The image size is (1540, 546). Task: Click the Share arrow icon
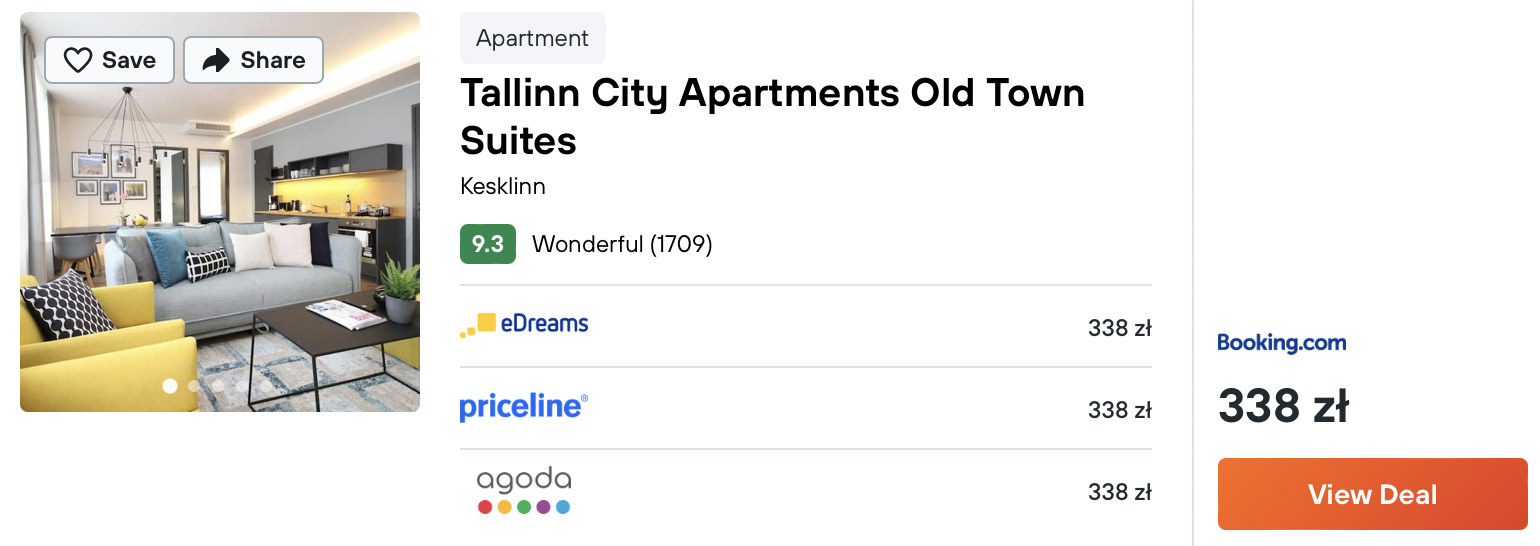click(216, 60)
